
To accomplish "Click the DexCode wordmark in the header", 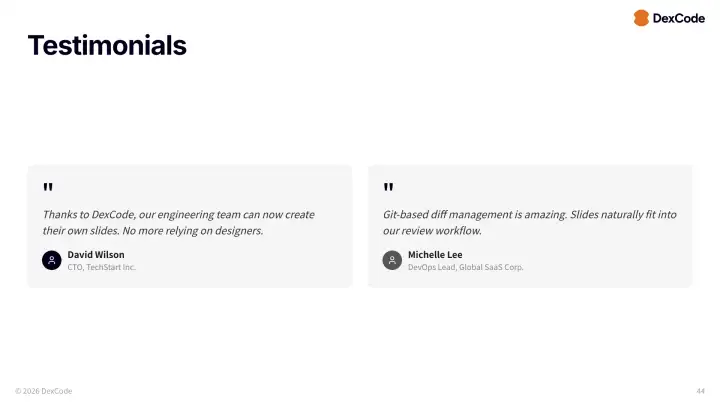I will (x=679, y=18).
